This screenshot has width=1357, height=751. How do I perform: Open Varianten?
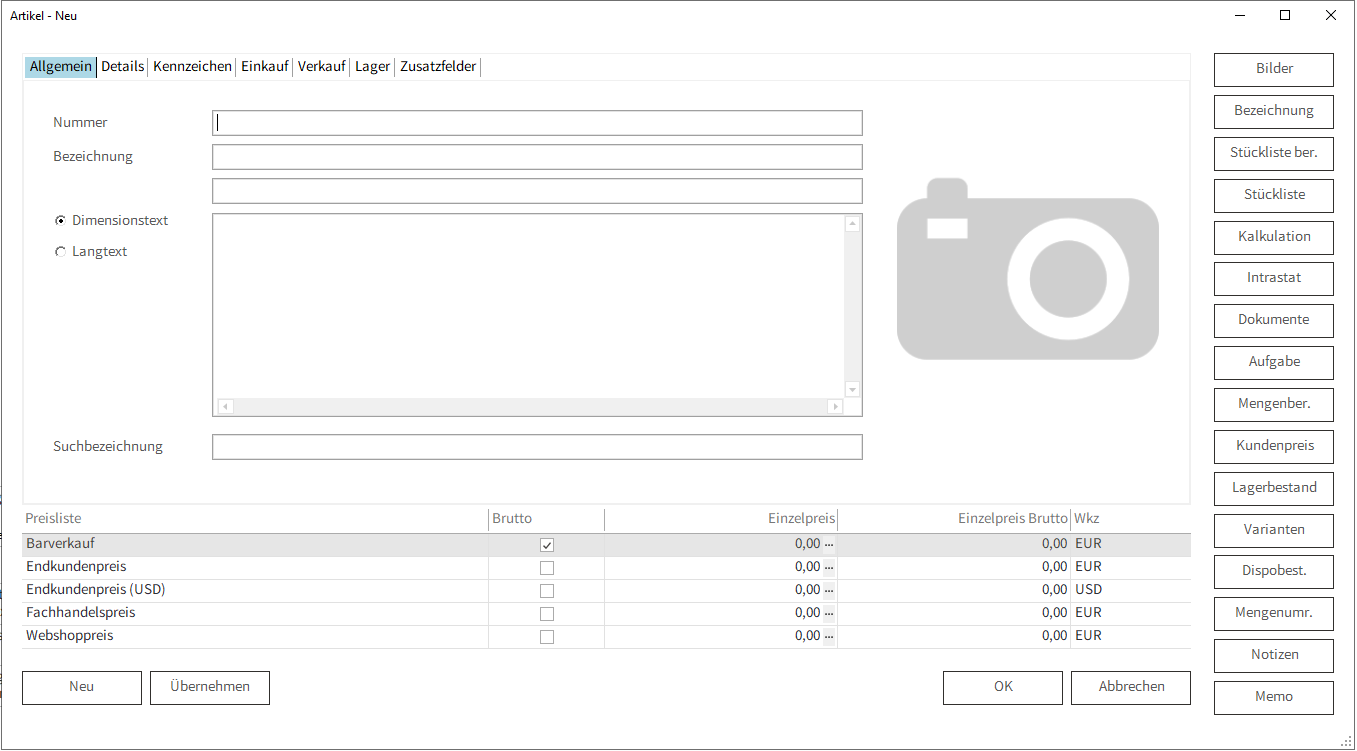[1274, 530]
